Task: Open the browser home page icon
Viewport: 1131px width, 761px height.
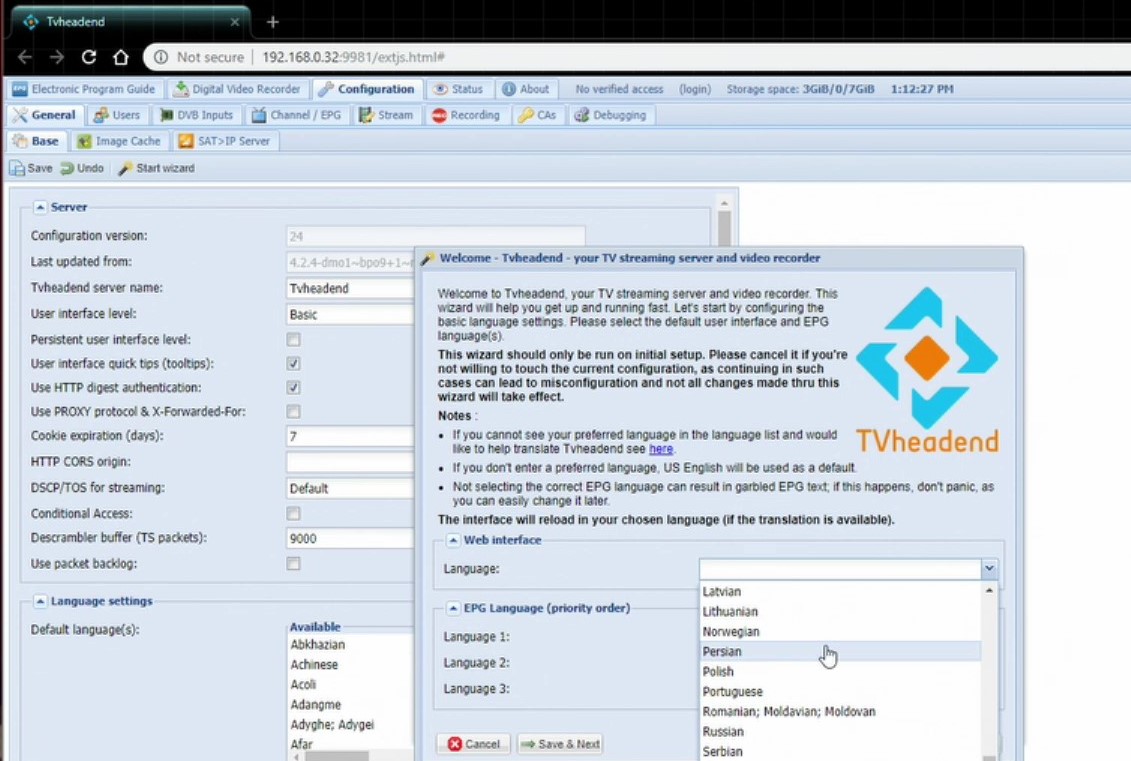Action: click(x=120, y=57)
